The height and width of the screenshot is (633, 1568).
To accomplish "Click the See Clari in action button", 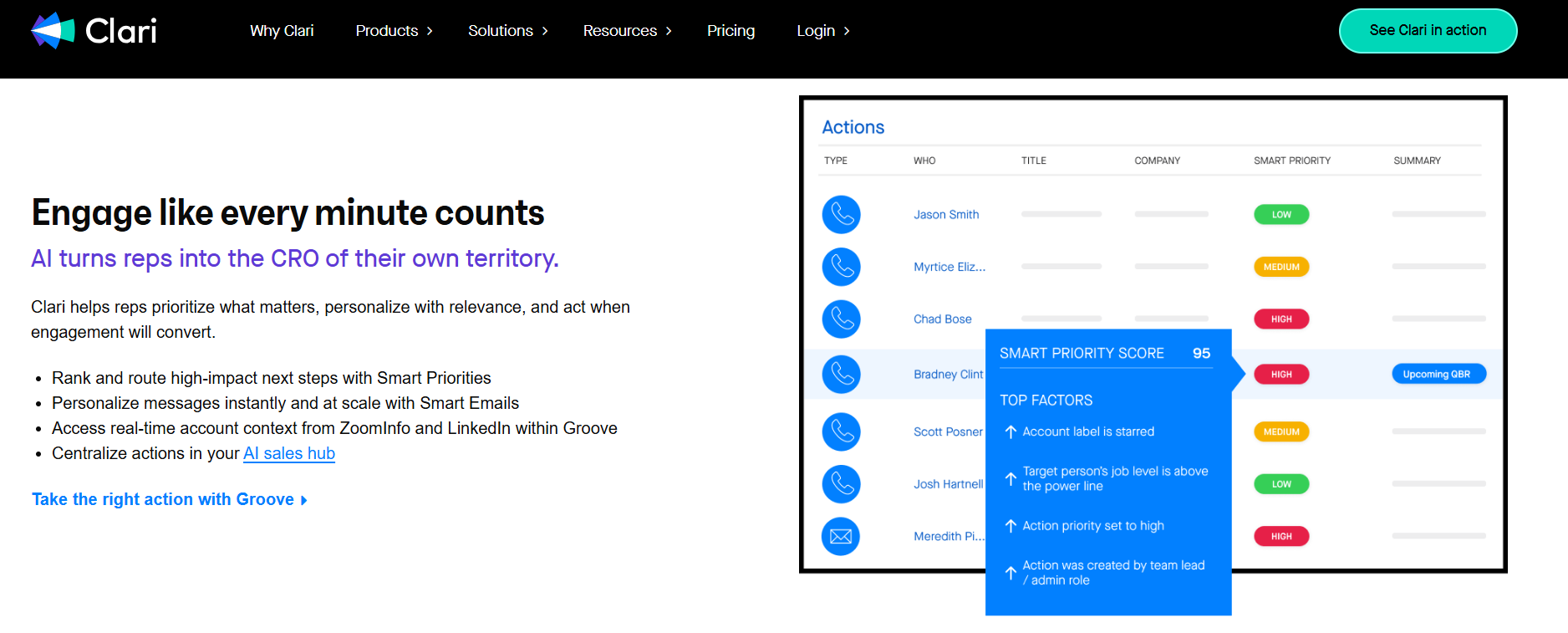I will pyautogui.click(x=1428, y=31).
